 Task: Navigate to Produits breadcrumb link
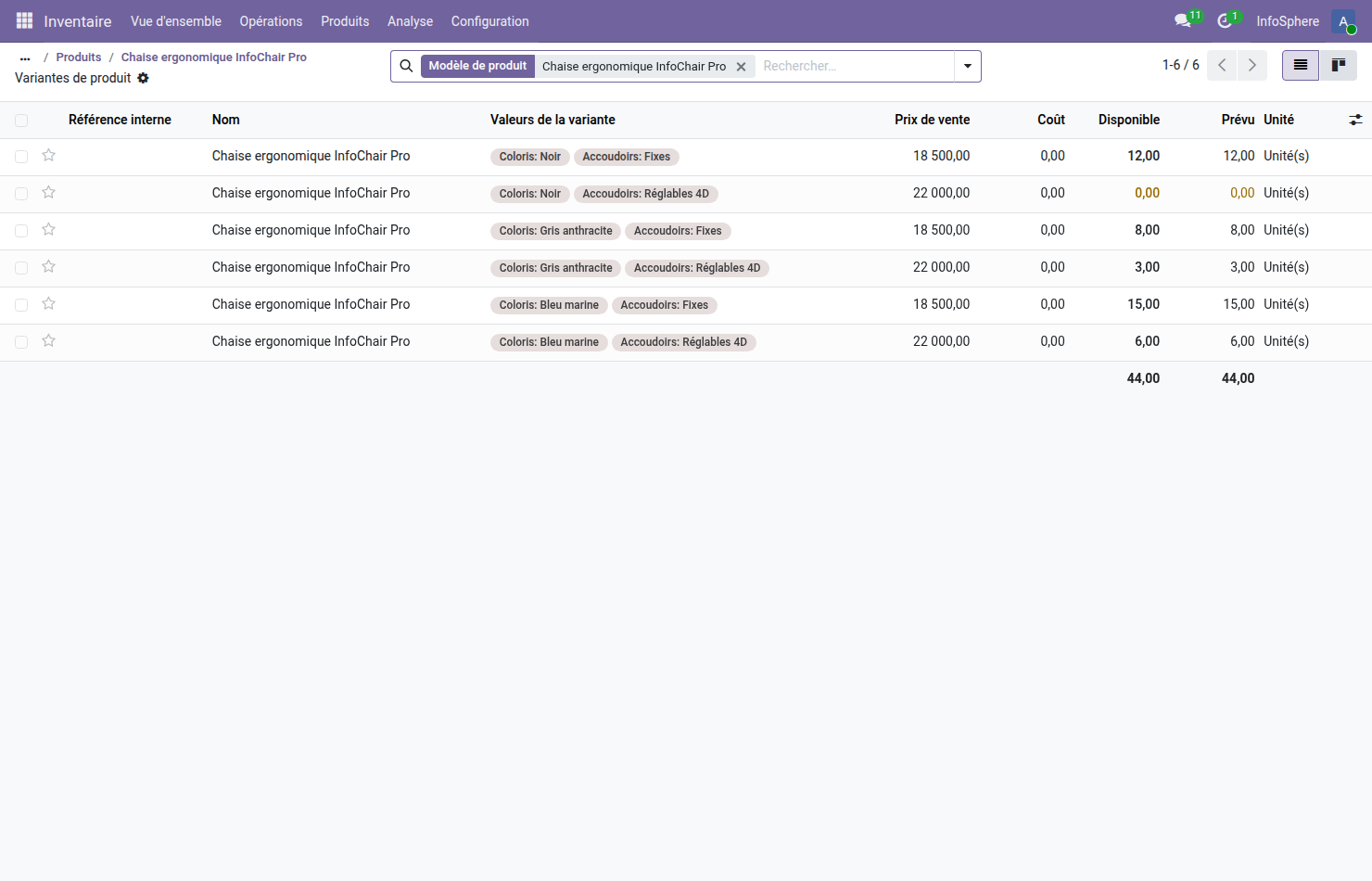pyautogui.click(x=79, y=57)
